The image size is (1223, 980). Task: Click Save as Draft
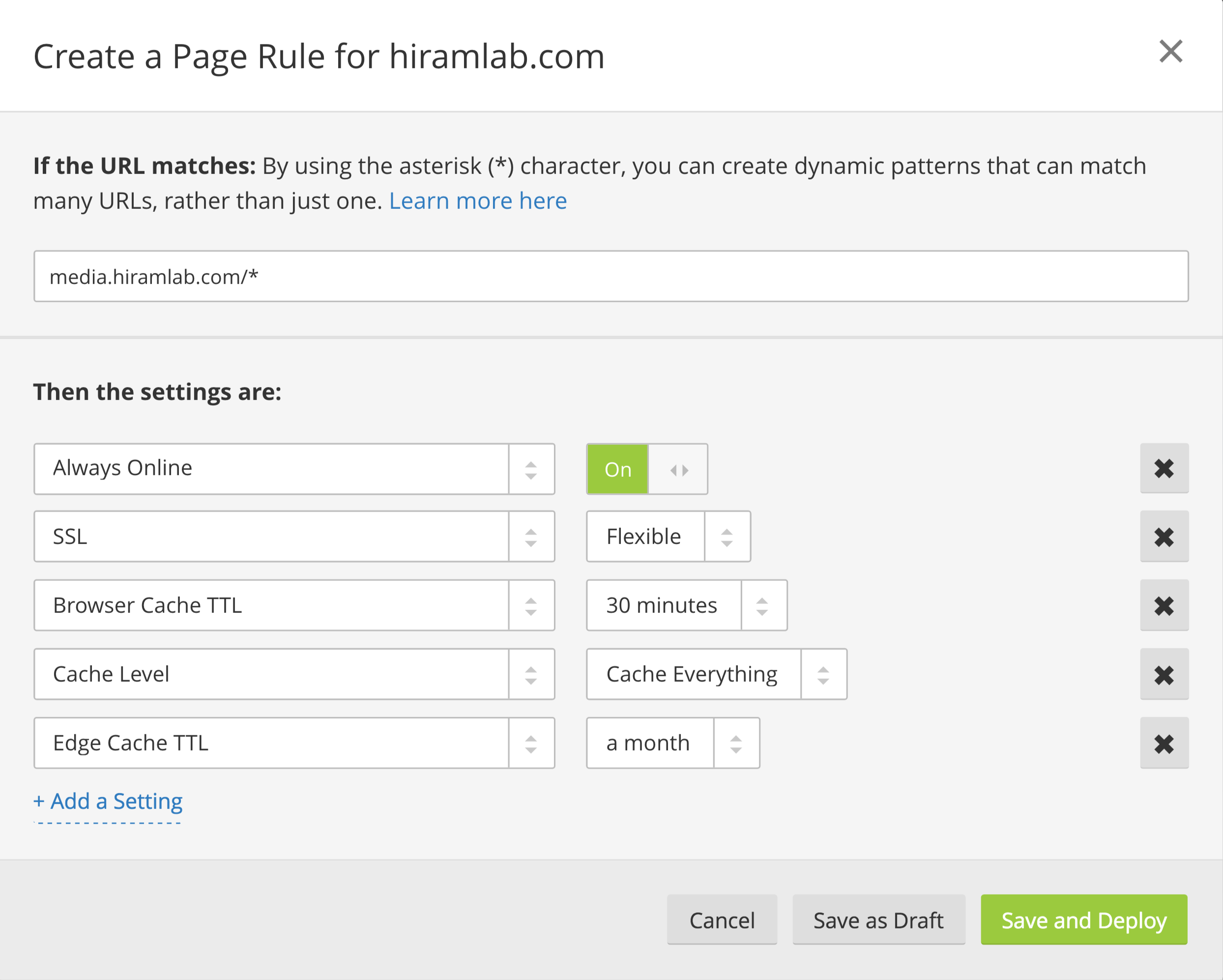(x=879, y=920)
